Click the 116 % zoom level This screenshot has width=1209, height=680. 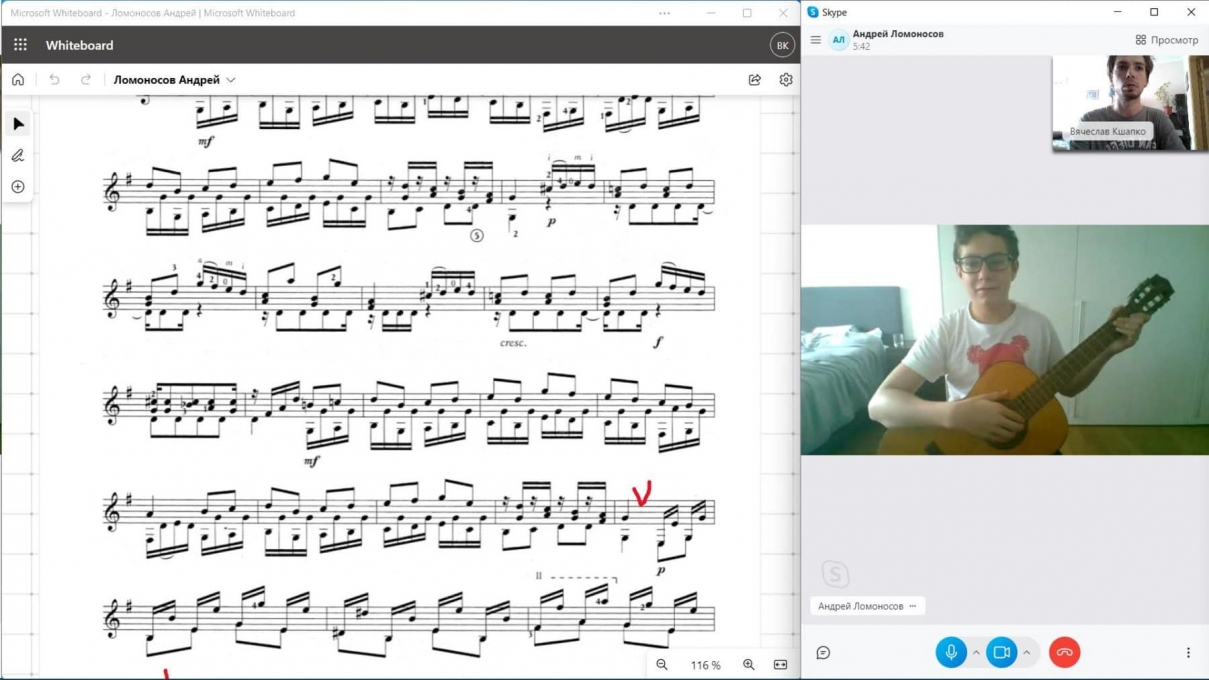(705, 665)
